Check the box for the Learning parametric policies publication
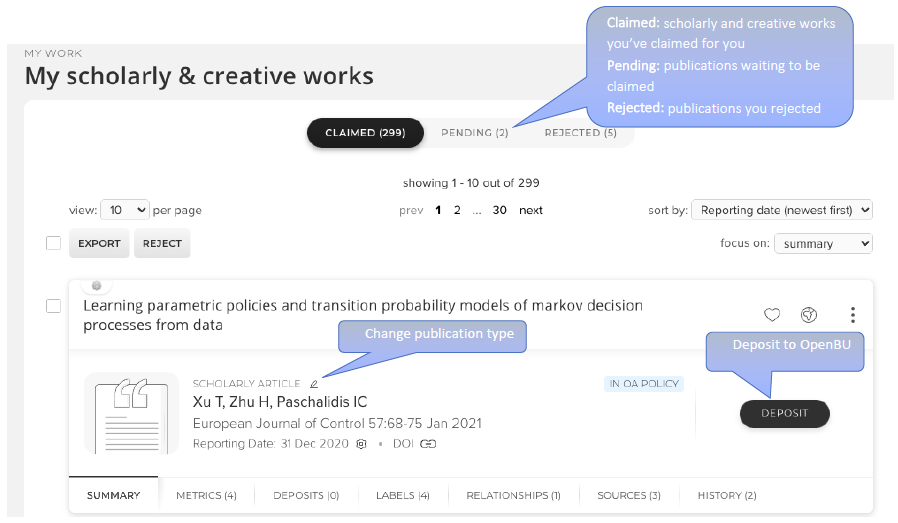Viewport: 898px width, 523px height. tap(54, 306)
